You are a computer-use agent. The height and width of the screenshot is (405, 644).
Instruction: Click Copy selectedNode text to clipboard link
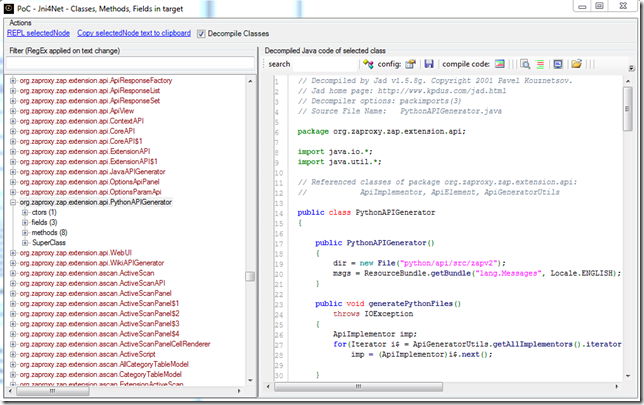coord(134,33)
